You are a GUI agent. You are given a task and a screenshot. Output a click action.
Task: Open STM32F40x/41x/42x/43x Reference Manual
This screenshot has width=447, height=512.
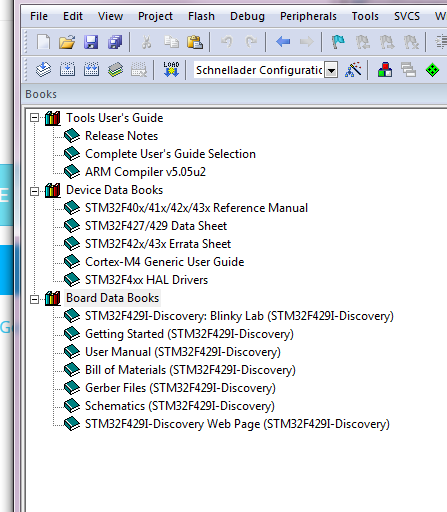coord(196,208)
